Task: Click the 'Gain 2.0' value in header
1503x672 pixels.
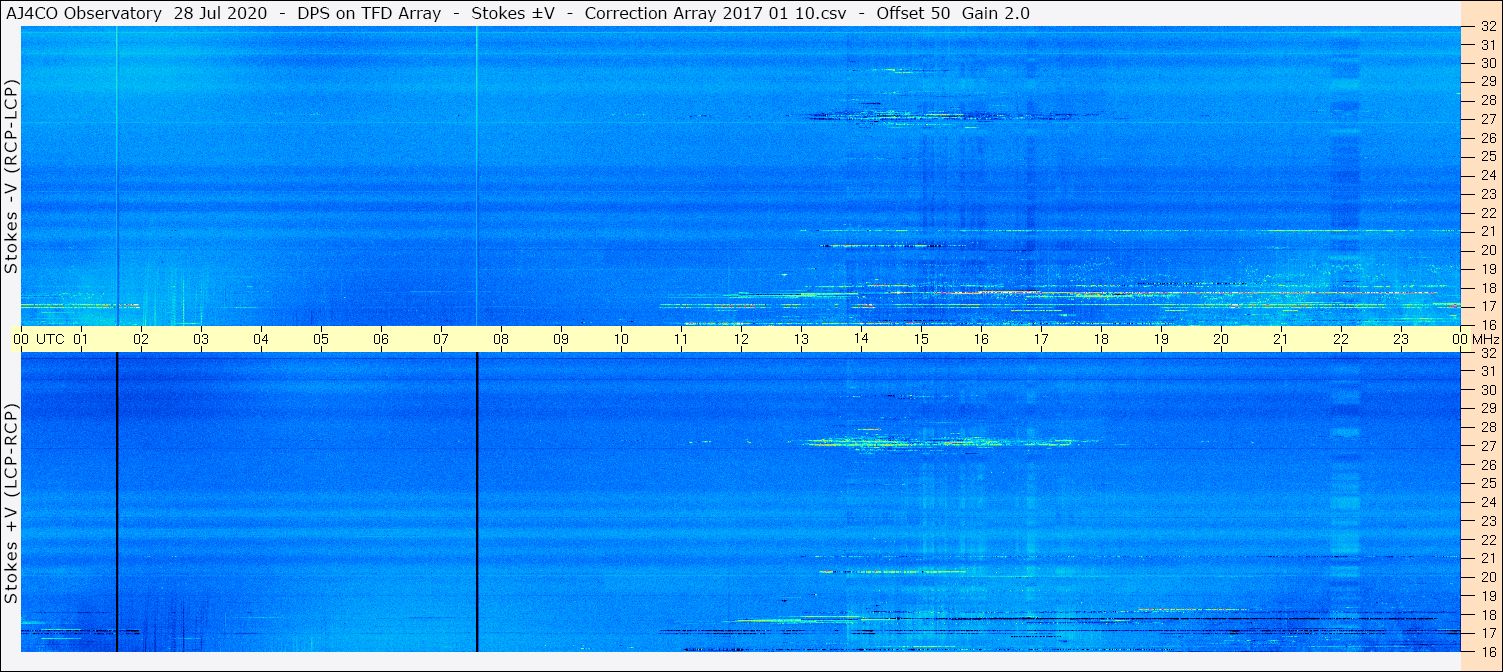Action: coord(996,13)
